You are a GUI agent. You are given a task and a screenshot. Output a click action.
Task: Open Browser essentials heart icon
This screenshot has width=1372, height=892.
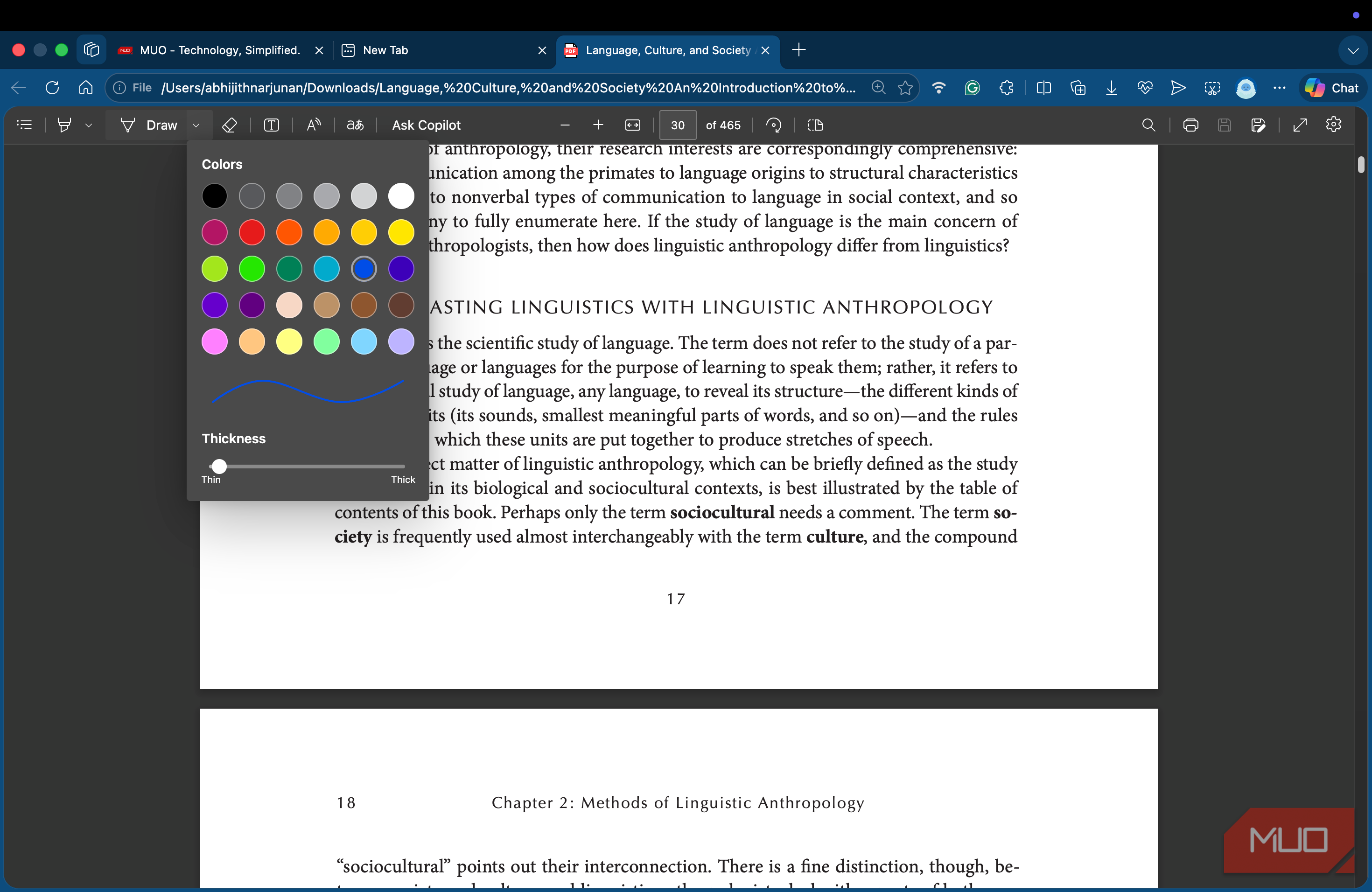(1145, 88)
